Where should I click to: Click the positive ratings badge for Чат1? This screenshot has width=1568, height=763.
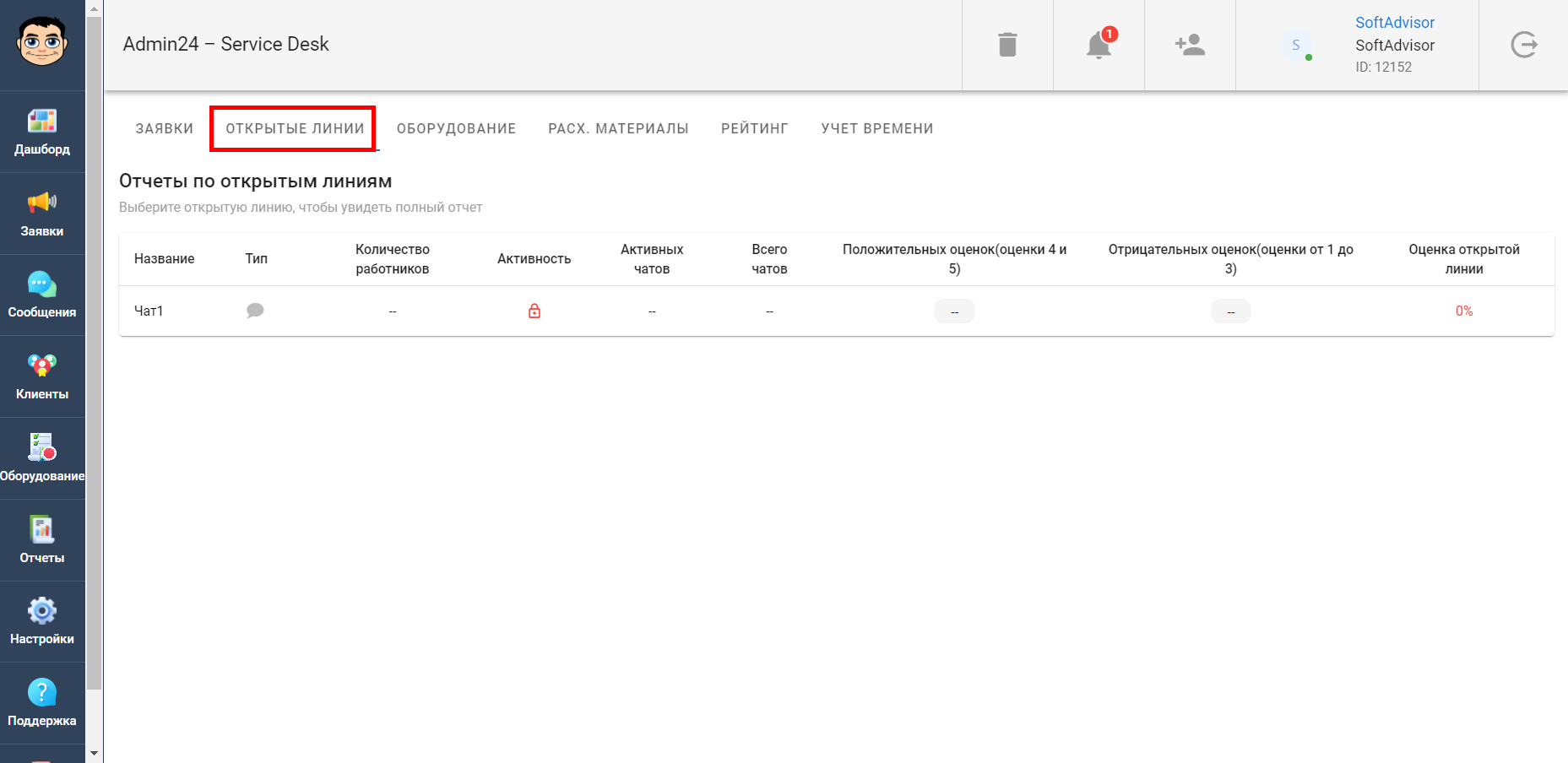pos(954,311)
